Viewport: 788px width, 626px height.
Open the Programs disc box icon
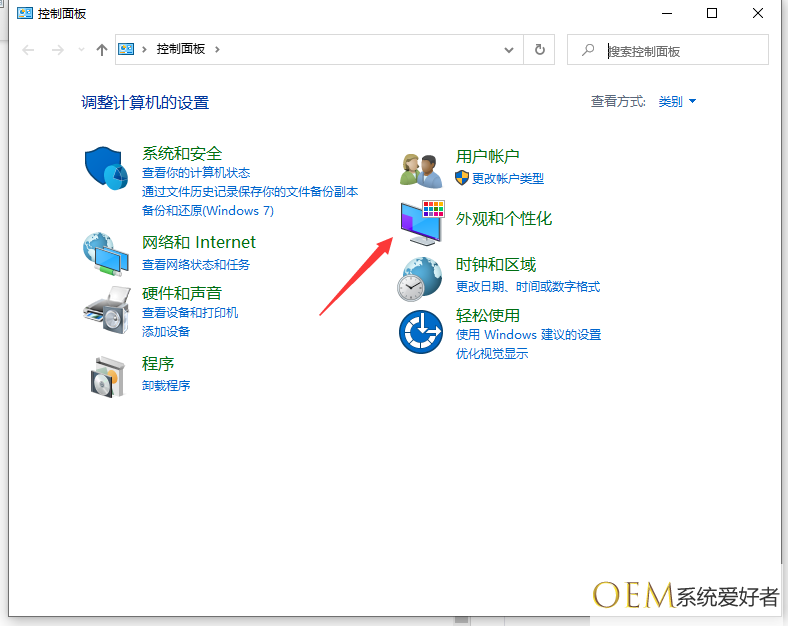click(x=106, y=376)
